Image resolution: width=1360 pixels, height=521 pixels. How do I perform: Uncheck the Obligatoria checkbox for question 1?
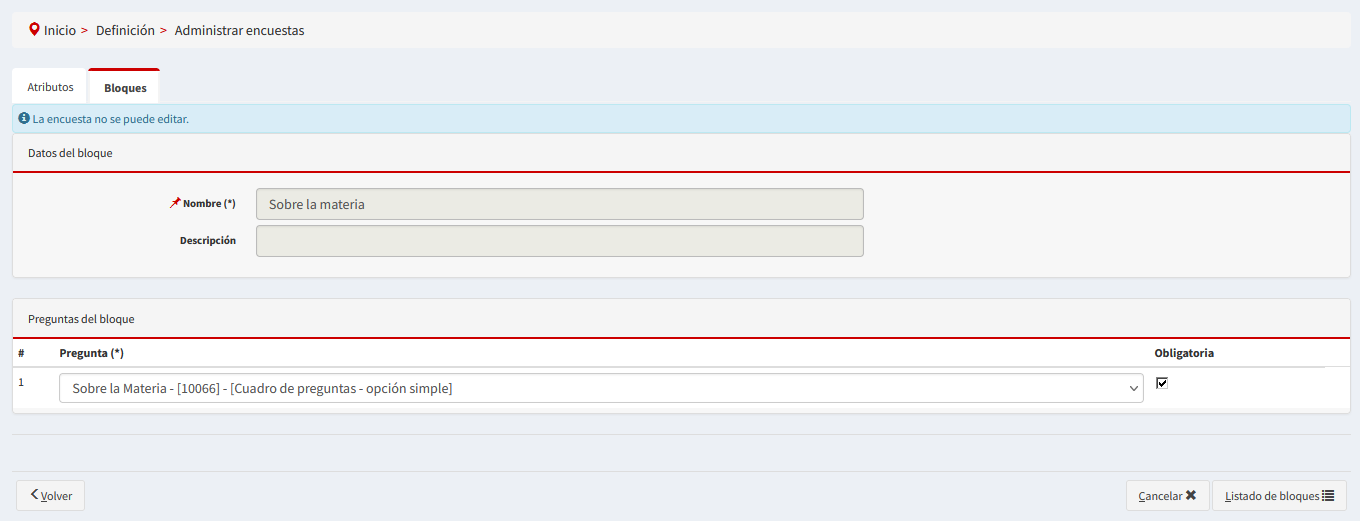click(x=1162, y=383)
